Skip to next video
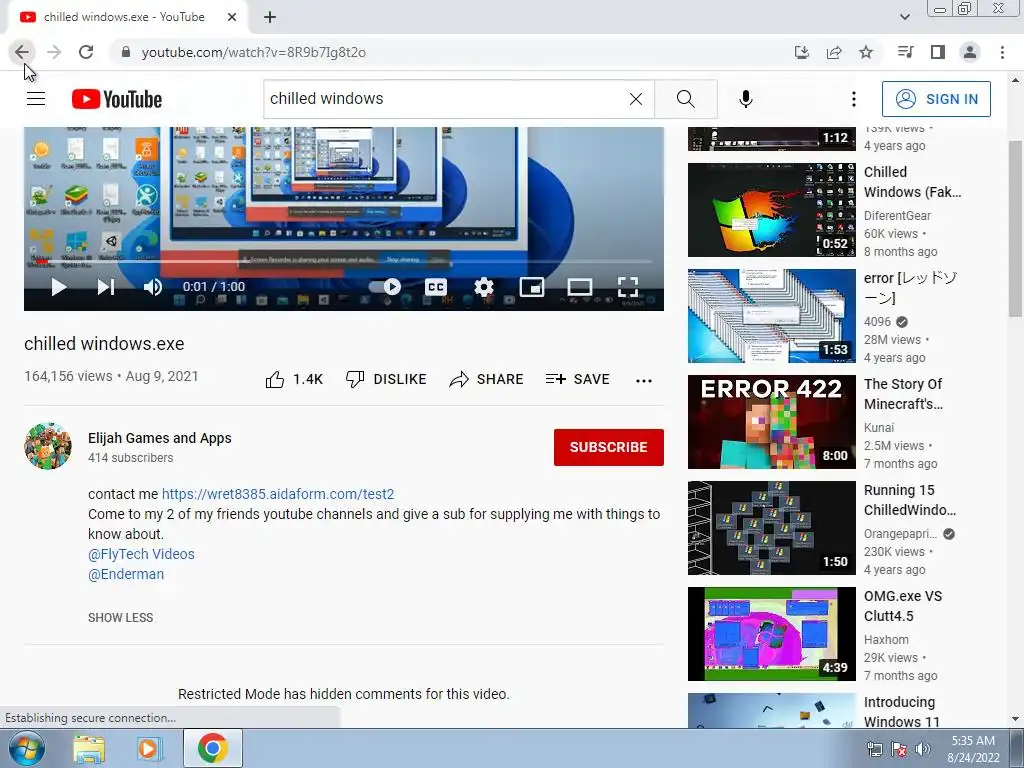 106,287
